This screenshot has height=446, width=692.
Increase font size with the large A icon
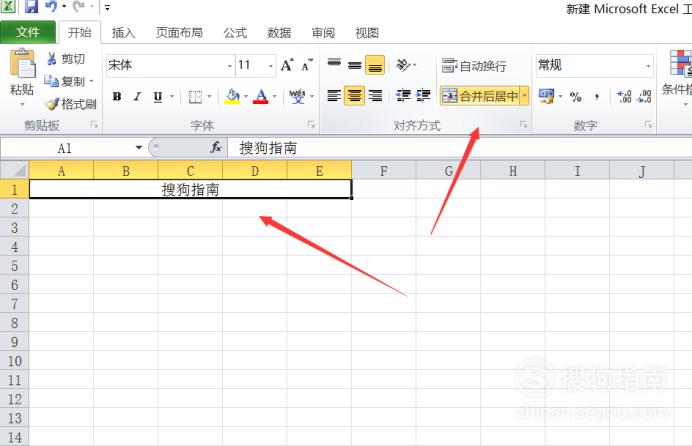[287, 65]
